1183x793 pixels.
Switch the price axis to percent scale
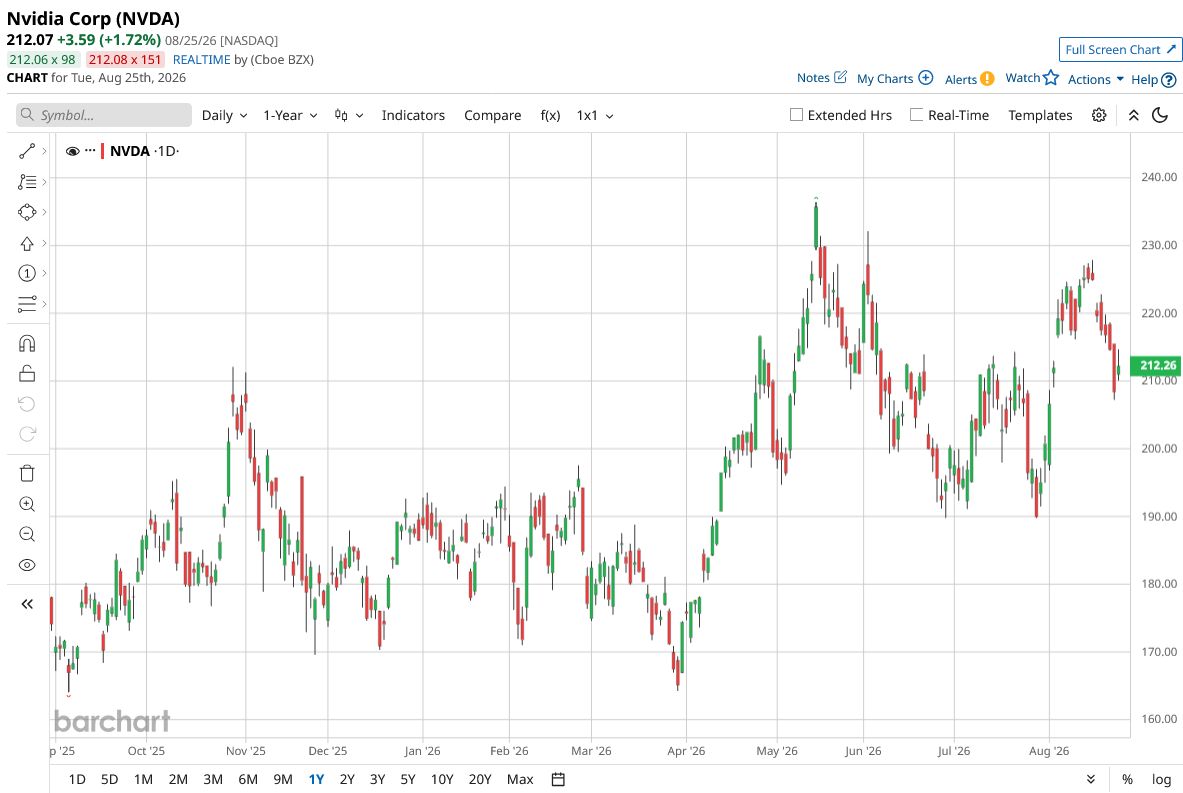(1127, 779)
